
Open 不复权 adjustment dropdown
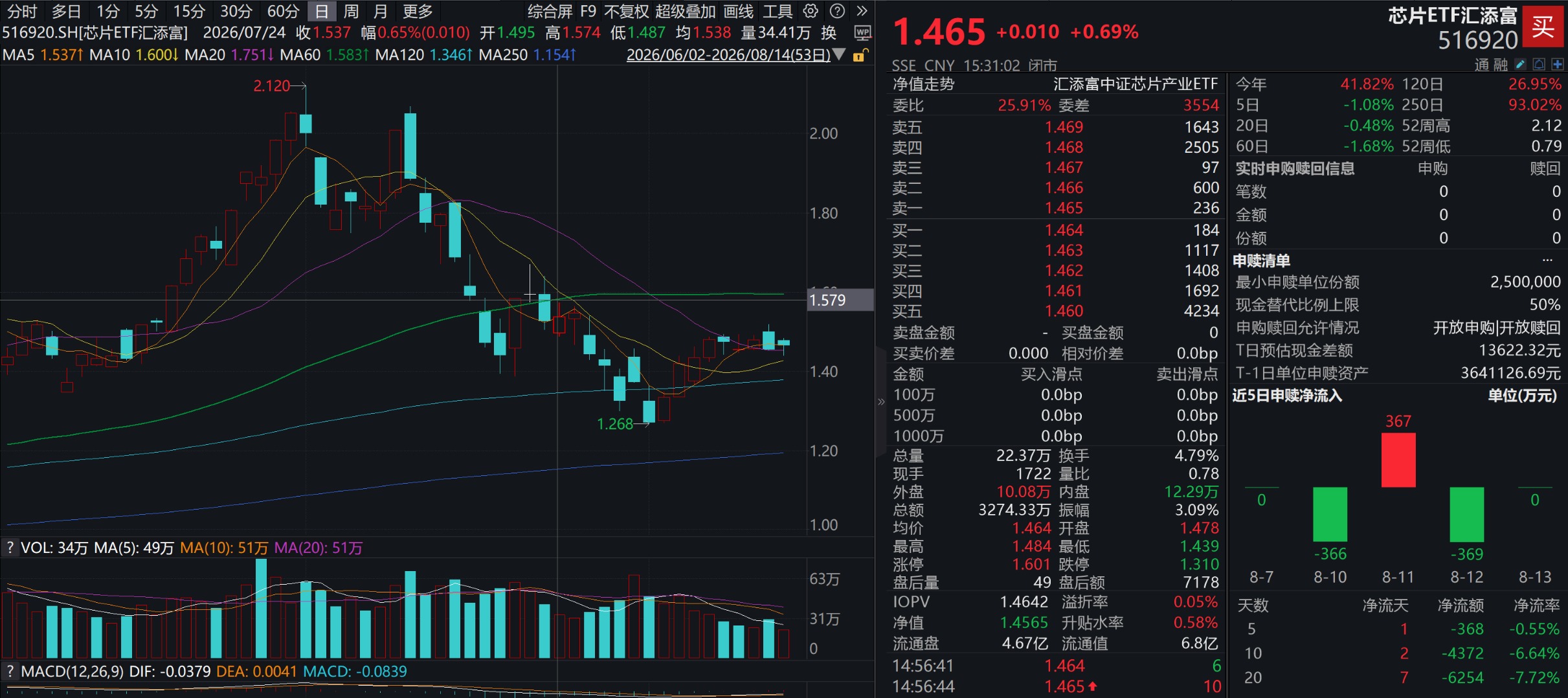tap(626, 11)
